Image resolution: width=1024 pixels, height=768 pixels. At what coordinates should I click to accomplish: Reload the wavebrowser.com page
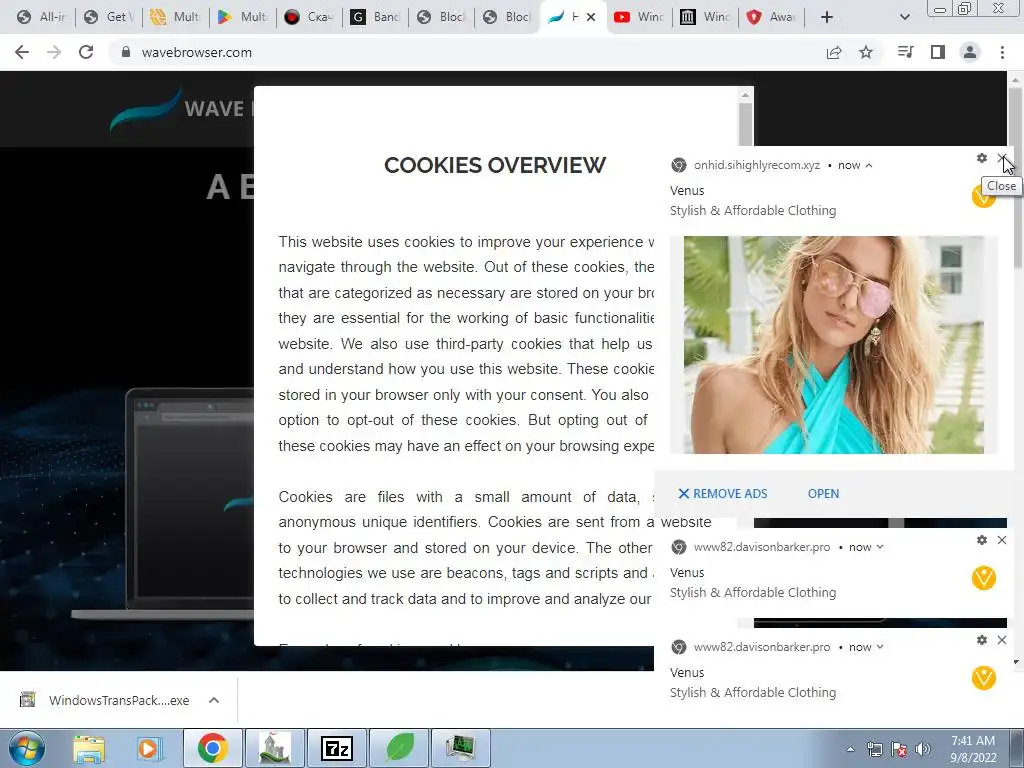coord(86,52)
